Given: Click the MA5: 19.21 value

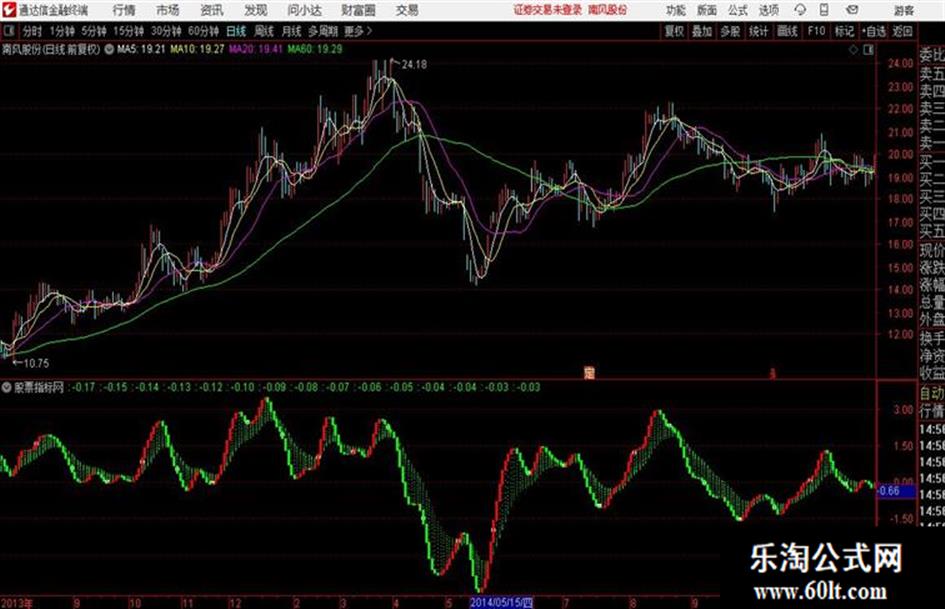Looking at the screenshot, I should pos(141,49).
